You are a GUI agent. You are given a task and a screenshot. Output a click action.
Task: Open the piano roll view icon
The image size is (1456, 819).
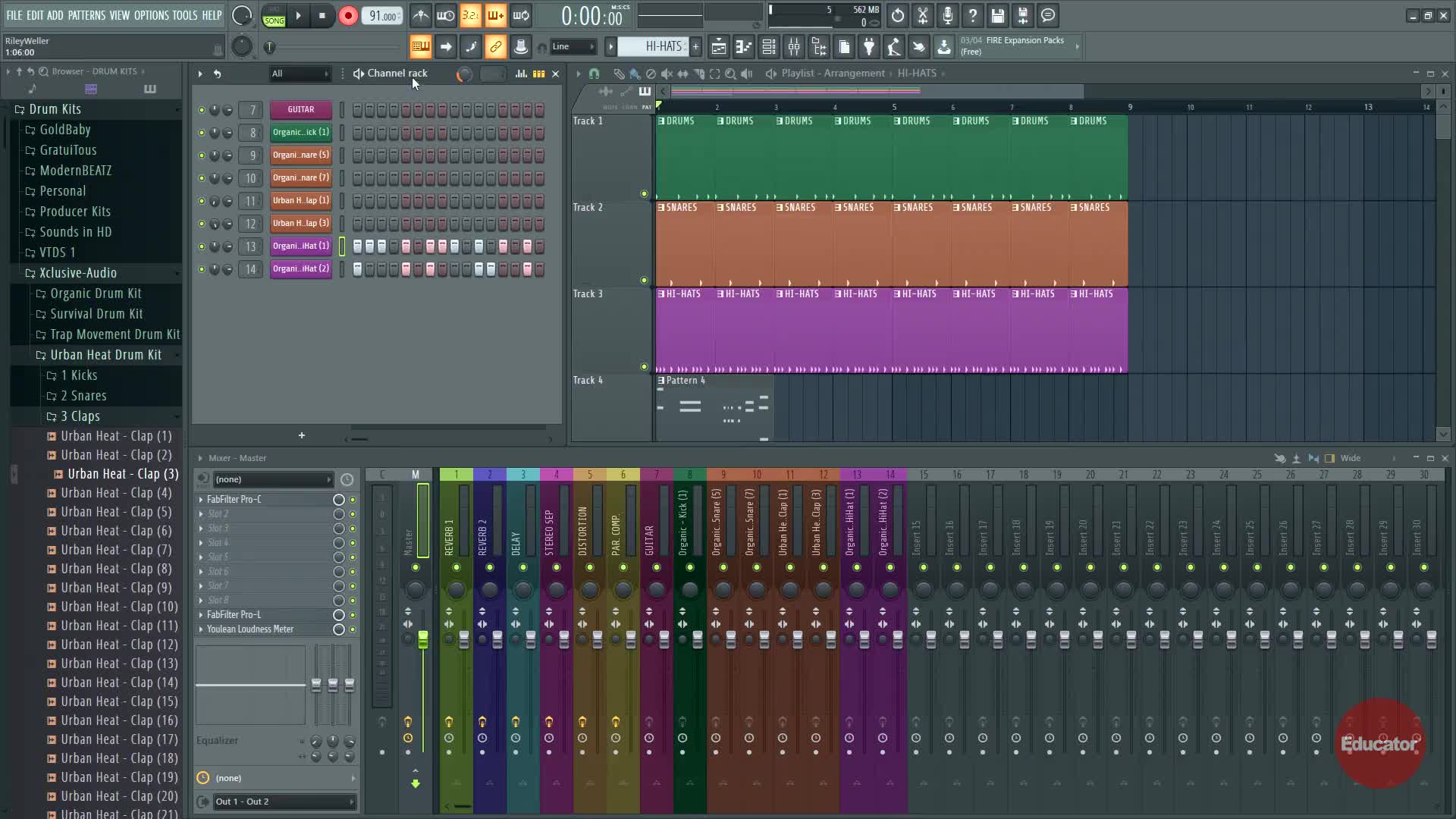(743, 47)
